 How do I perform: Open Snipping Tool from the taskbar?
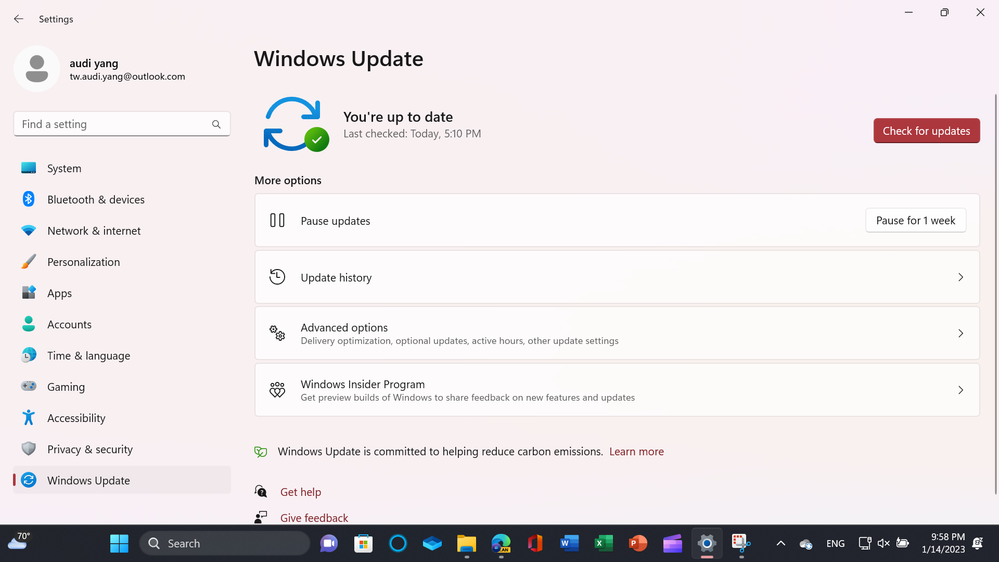[741, 544]
